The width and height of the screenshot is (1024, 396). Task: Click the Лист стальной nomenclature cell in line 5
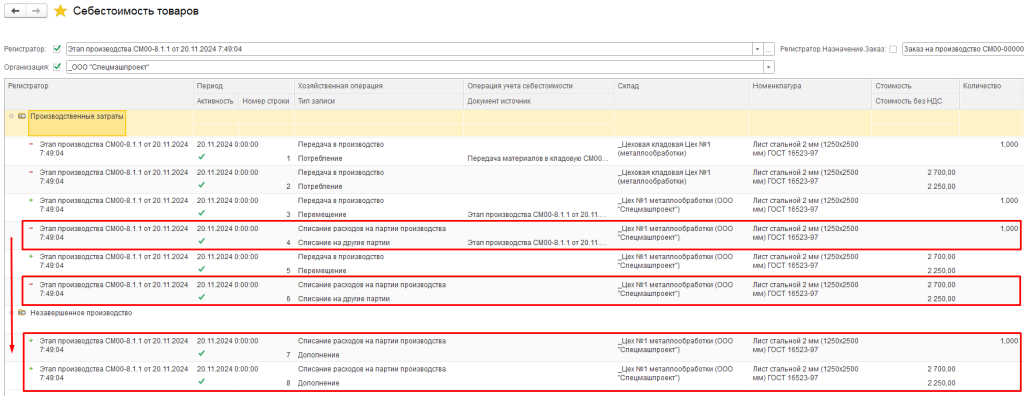coord(805,261)
